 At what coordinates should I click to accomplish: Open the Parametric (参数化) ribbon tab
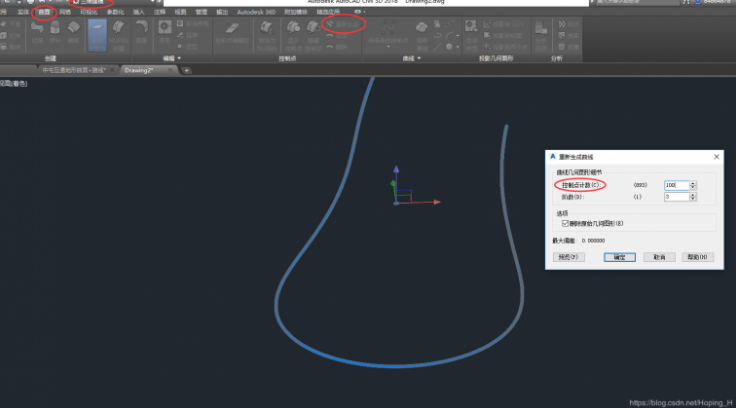point(115,12)
